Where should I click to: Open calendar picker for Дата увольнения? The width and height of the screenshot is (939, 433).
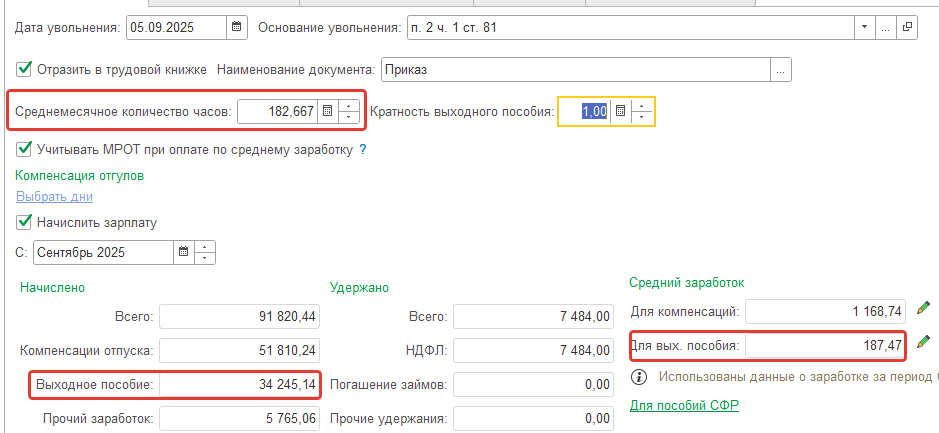click(236, 28)
